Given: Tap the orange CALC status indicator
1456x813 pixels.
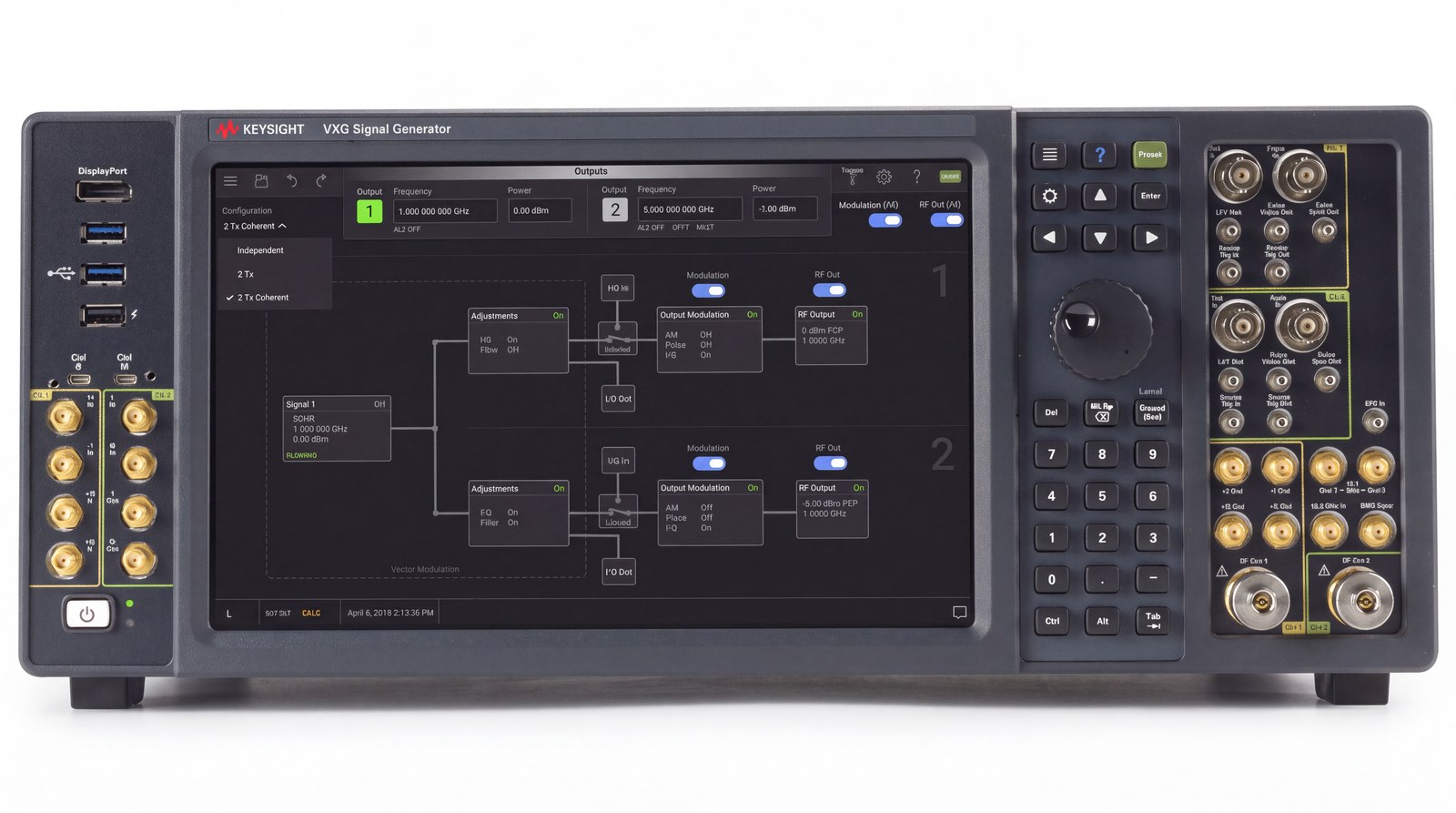Looking at the screenshot, I should click(x=311, y=614).
